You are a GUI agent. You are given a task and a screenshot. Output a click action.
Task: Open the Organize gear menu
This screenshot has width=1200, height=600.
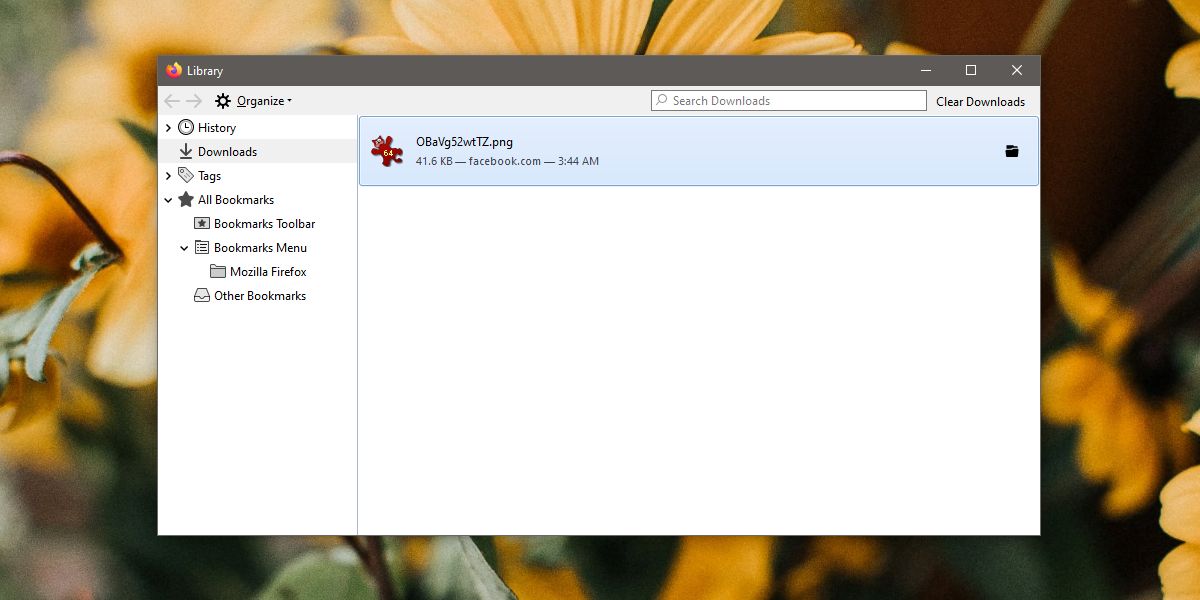coord(253,101)
